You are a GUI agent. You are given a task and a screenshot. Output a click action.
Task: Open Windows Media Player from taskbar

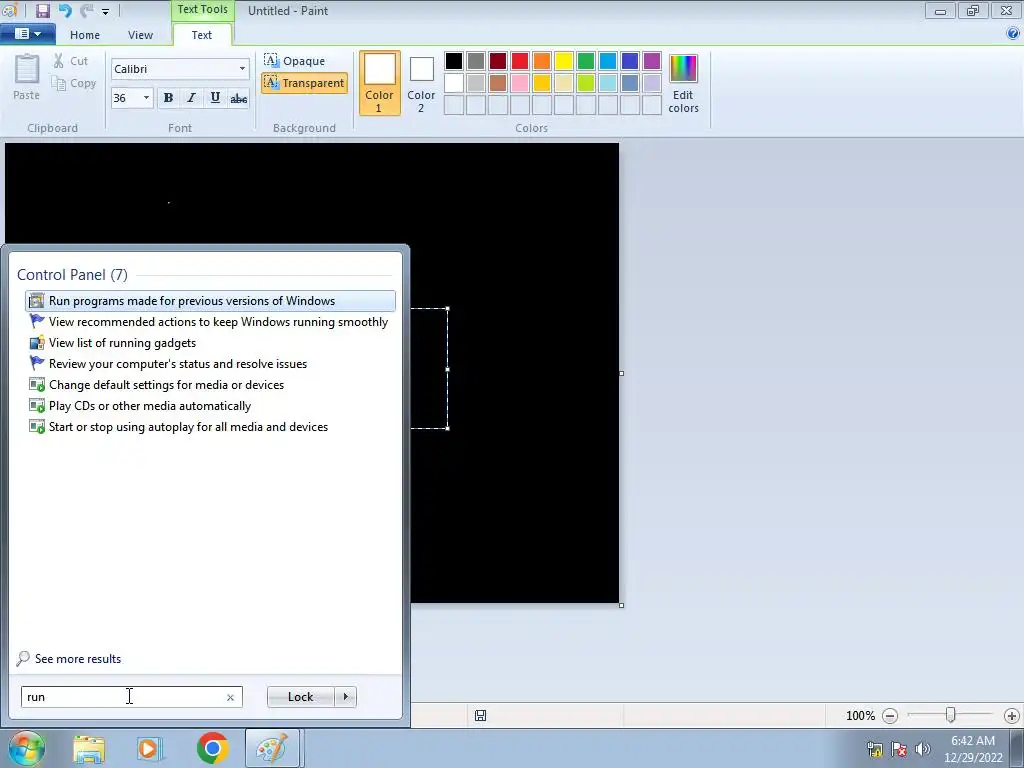tap(149, 749)
